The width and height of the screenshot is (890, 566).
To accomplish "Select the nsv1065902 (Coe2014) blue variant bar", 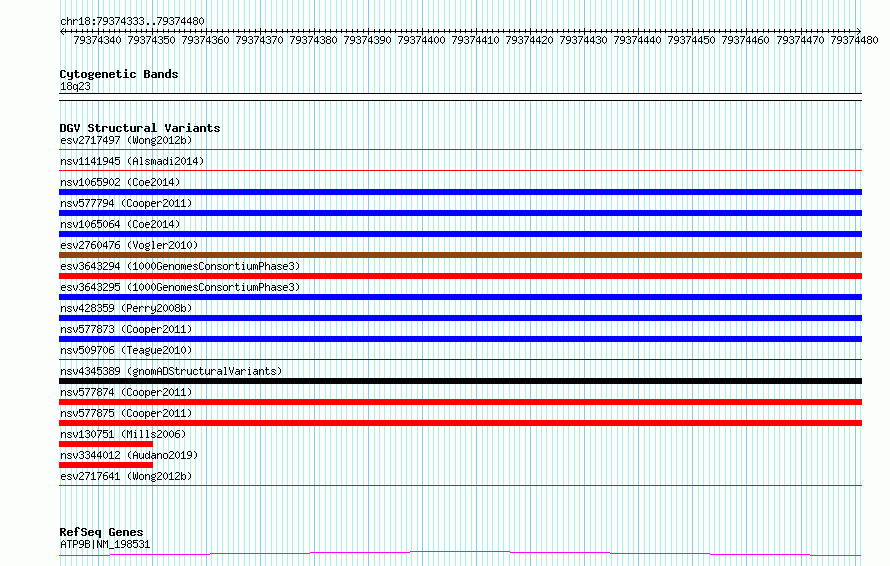I will pyautogui.click(x=460, y=192).
